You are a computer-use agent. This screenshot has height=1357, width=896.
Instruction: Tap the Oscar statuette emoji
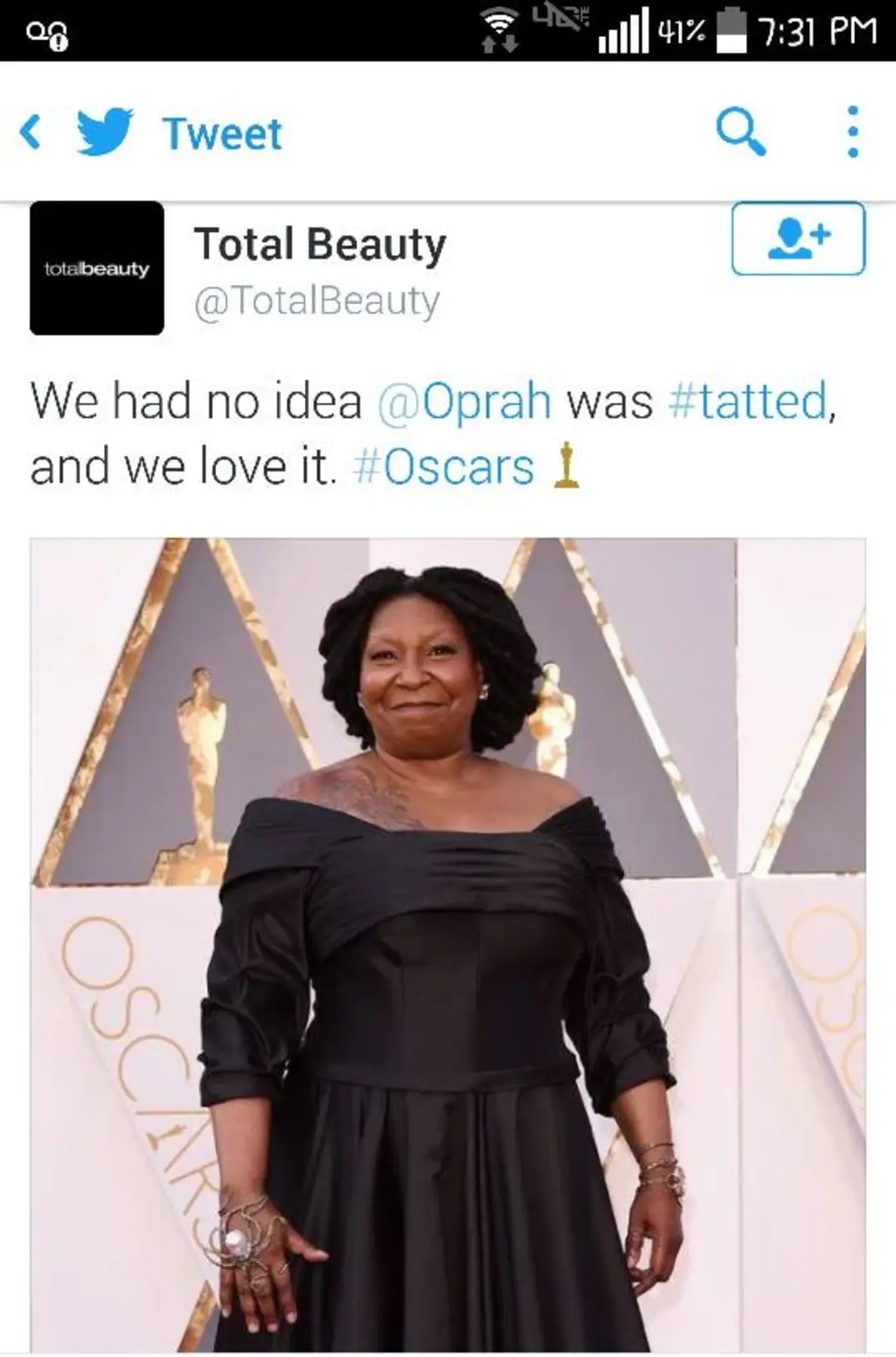pyautogui.click(x=567, y=466)
